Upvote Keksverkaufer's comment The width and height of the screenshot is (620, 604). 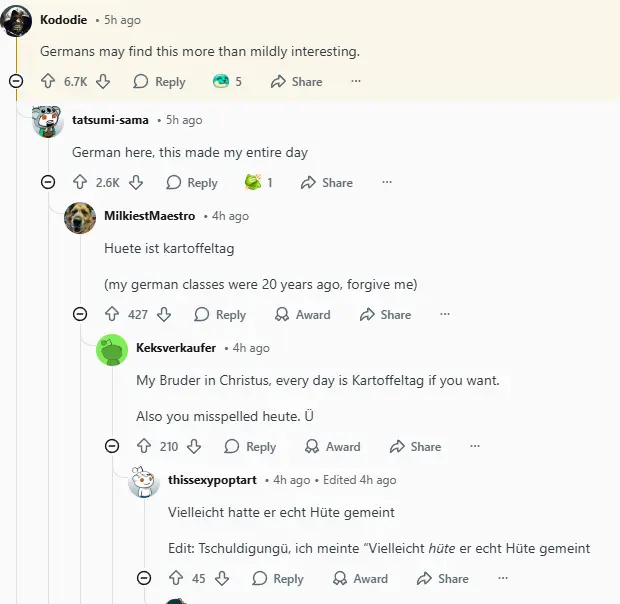[x=144, y=446]
